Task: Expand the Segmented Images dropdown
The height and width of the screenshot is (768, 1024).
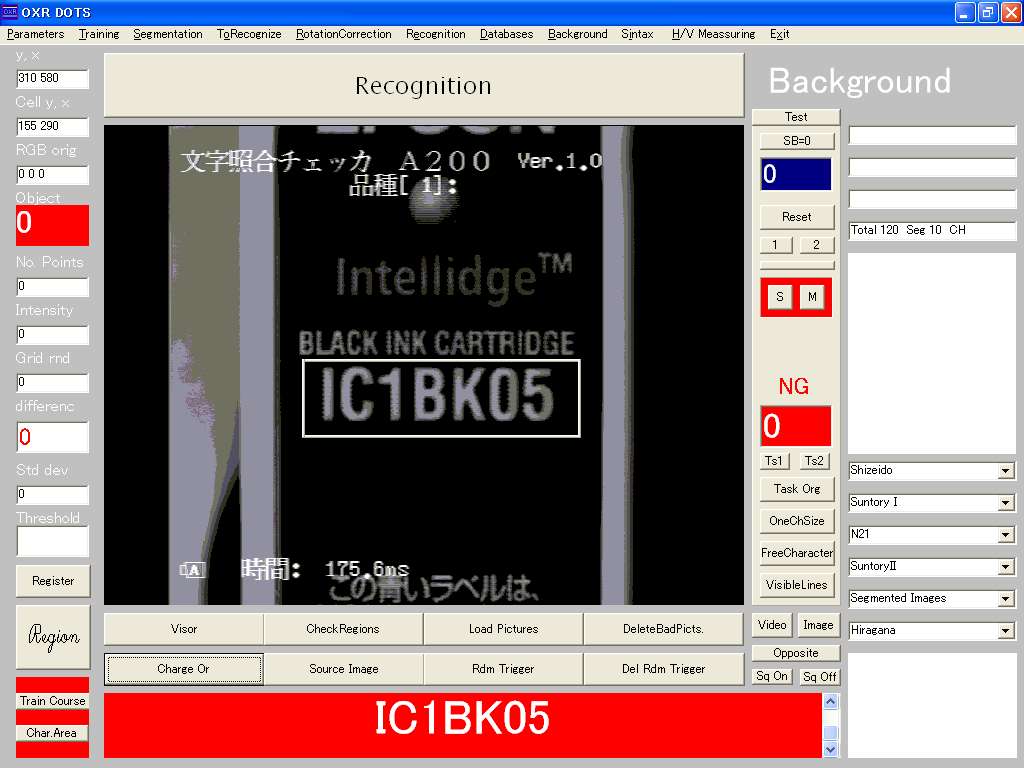Action: 1006,599
